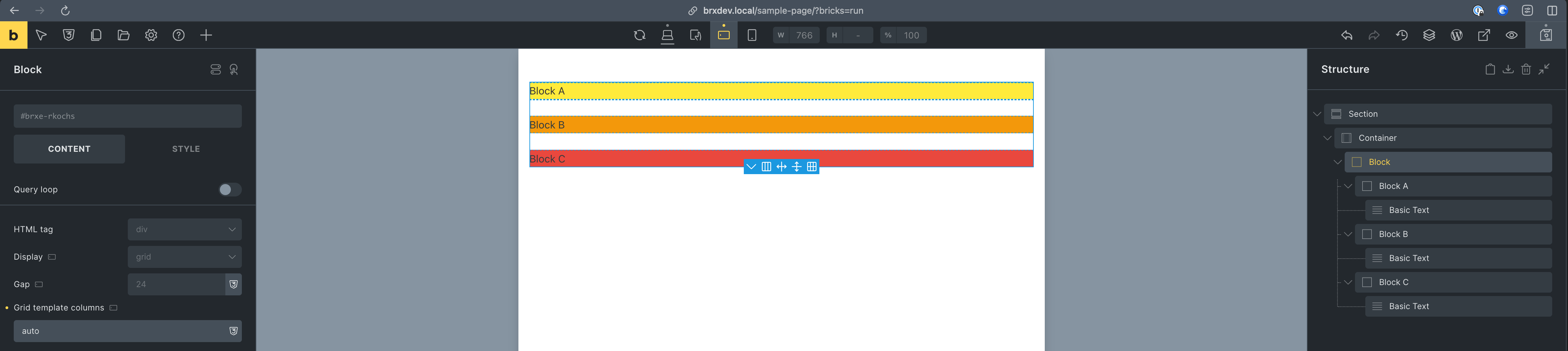1568x351 pixels.
Task: Collapse the Block C tree arrow
Action: point(1348,282)
